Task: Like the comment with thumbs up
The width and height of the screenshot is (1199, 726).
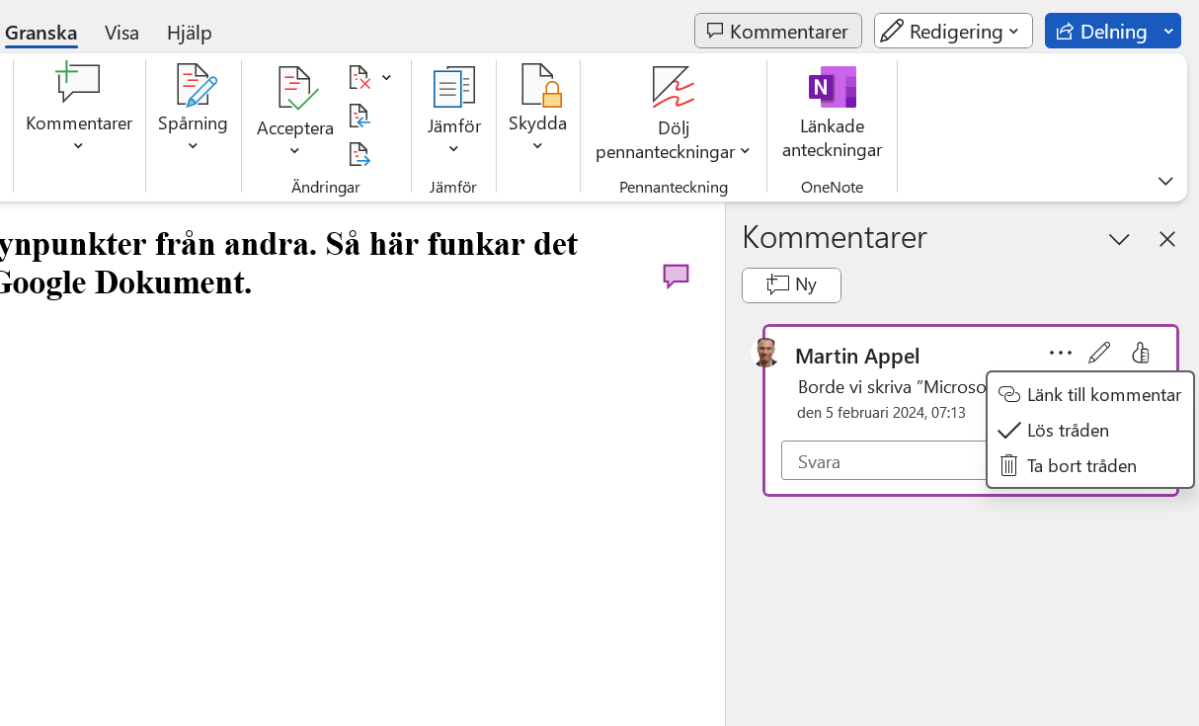Action: tap(1140, 353)
